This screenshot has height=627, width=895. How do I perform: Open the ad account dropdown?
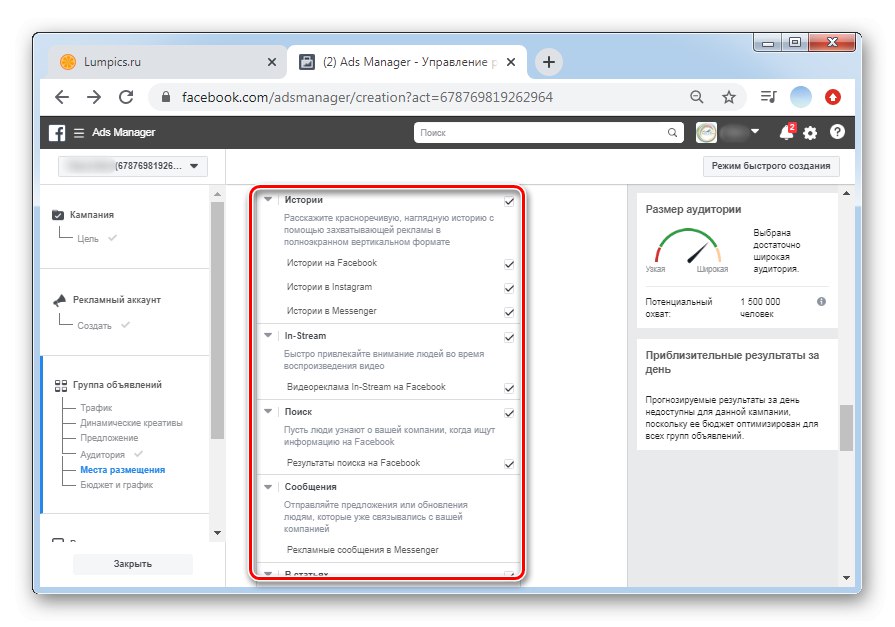[x=133, y=166]
